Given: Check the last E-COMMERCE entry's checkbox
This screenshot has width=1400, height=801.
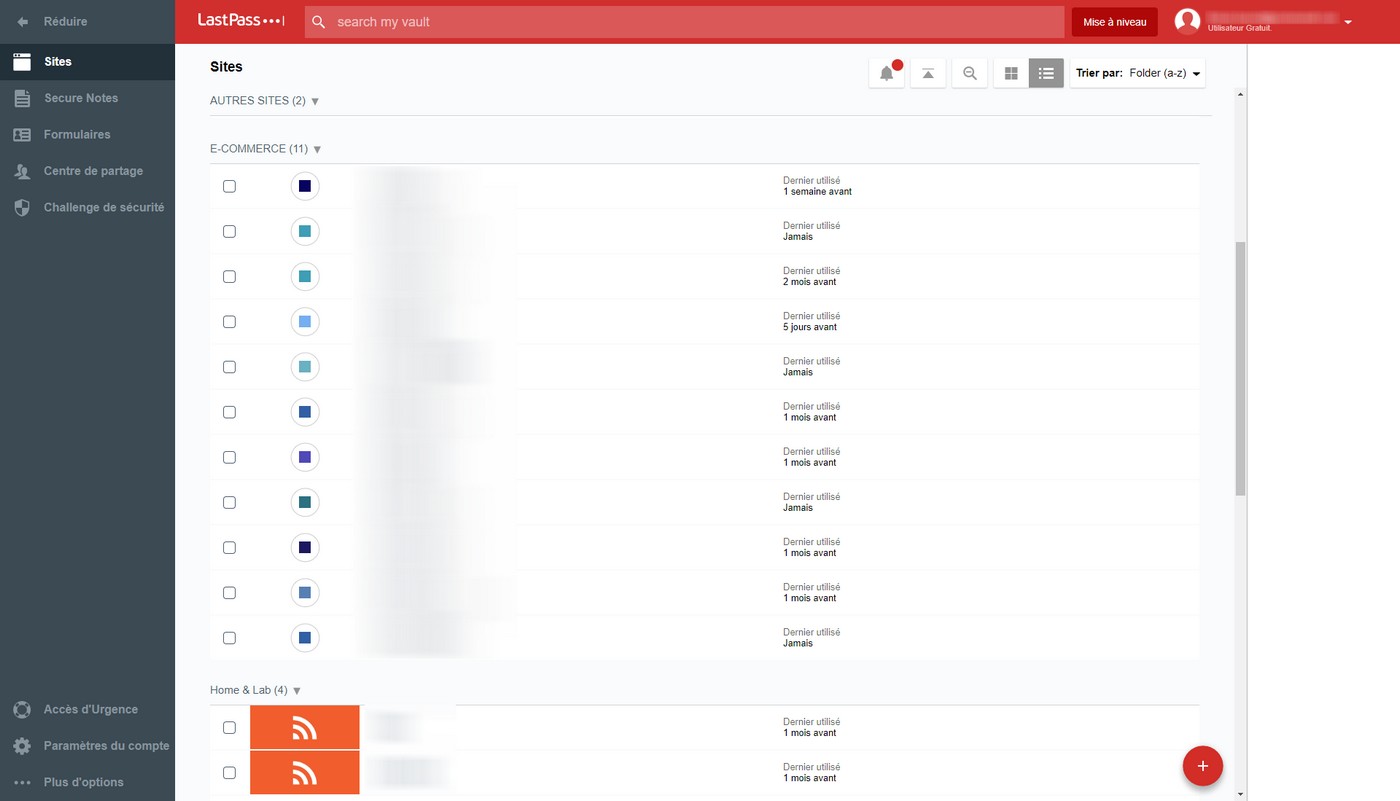Looking at the screenshot, I should (229, 638).
